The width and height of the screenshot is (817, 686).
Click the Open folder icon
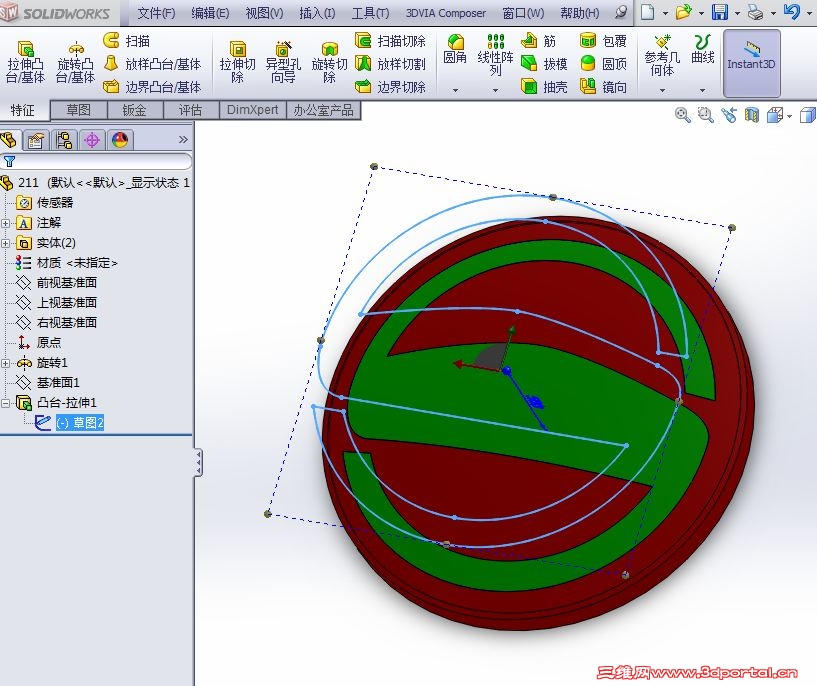tap(683, 11)
